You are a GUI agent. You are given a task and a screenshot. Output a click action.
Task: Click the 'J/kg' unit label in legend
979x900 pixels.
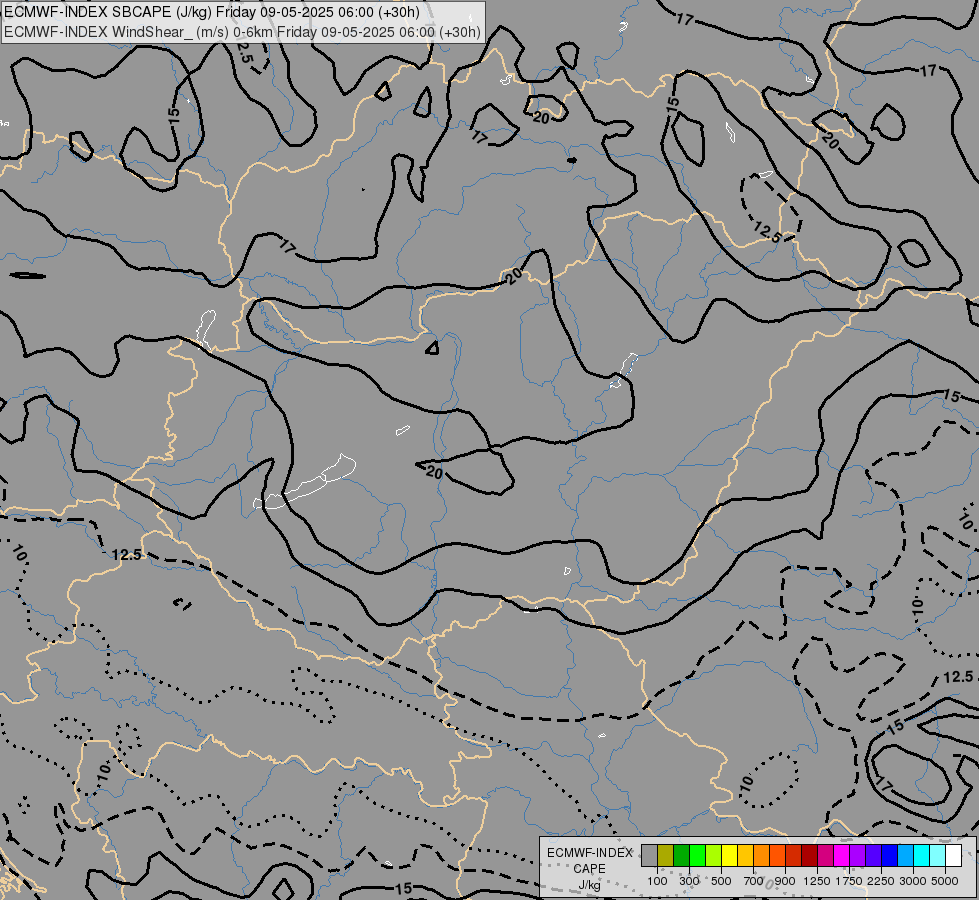(589, 885)
